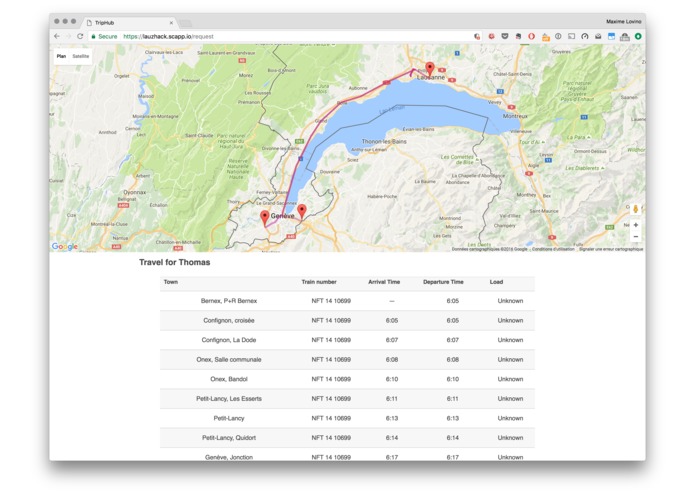This screenshot has width=695, height=494.
Task: Zoom in the map with plus button
Action: click(636, 225)
